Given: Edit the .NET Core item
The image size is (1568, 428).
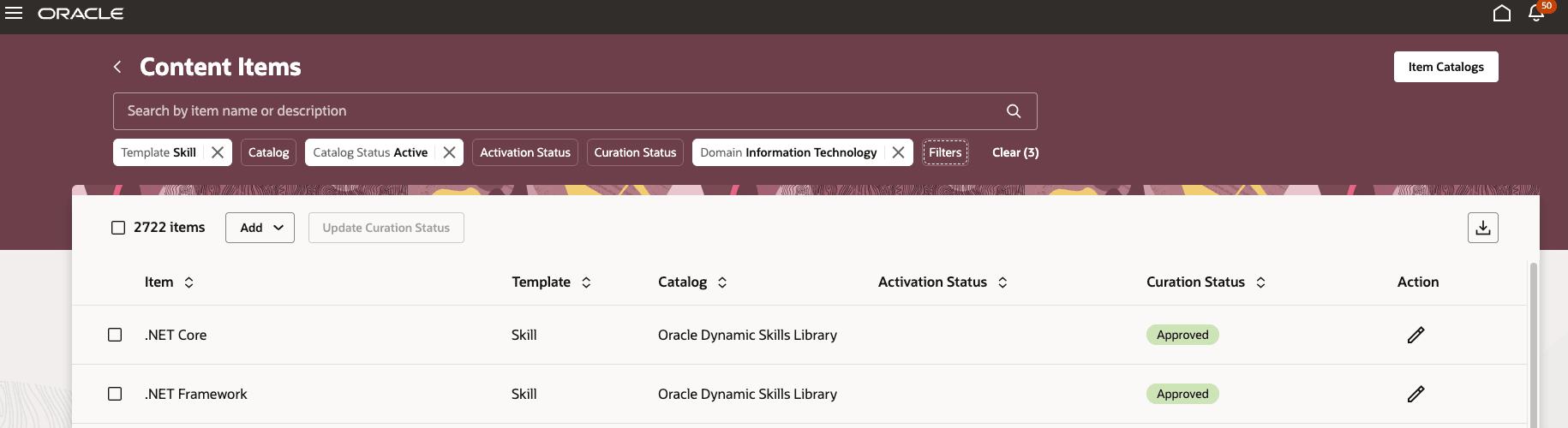Looking at the screenshot, I should [1415, 335].
